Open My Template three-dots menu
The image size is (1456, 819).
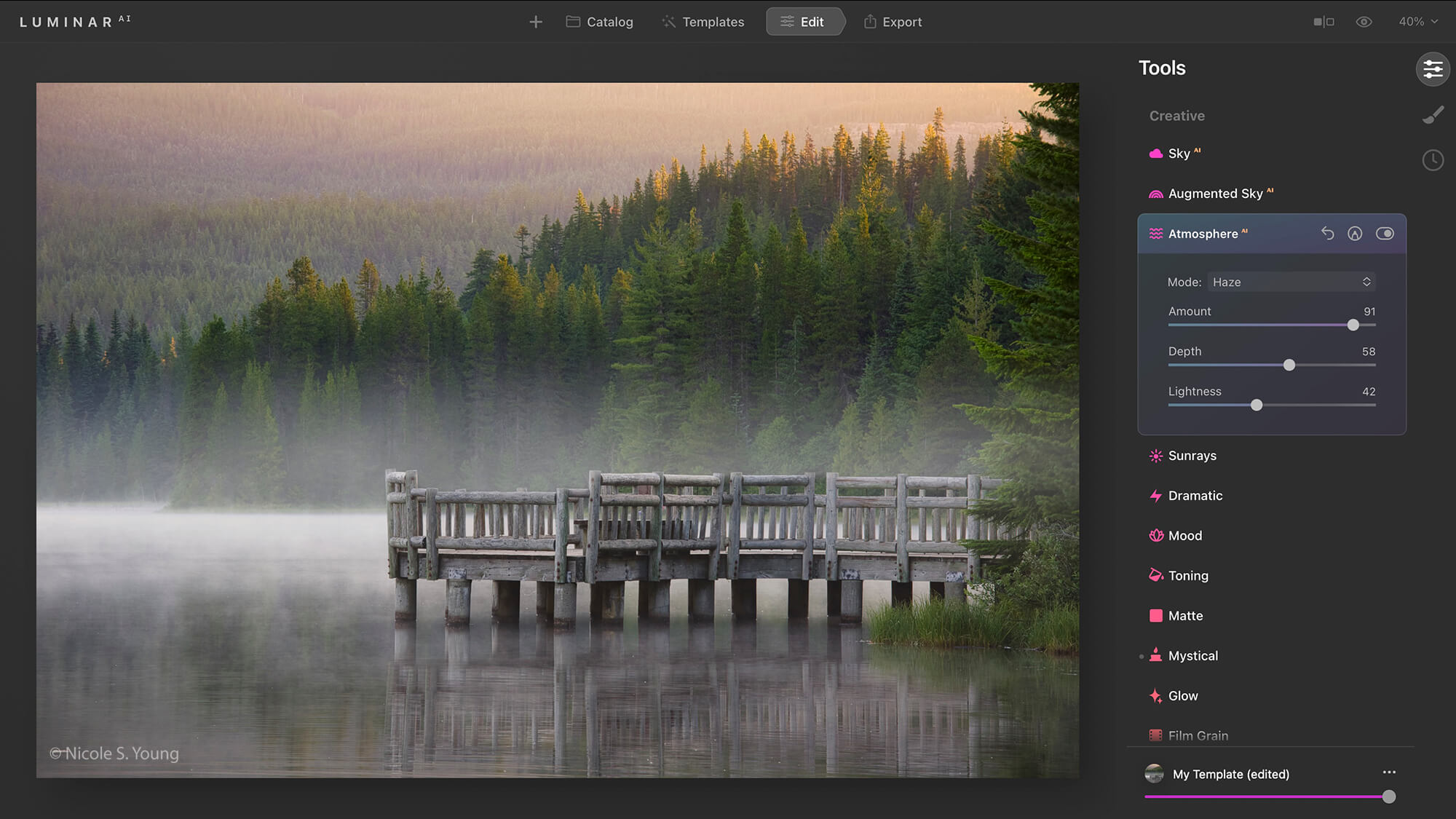pos(1389,772)
